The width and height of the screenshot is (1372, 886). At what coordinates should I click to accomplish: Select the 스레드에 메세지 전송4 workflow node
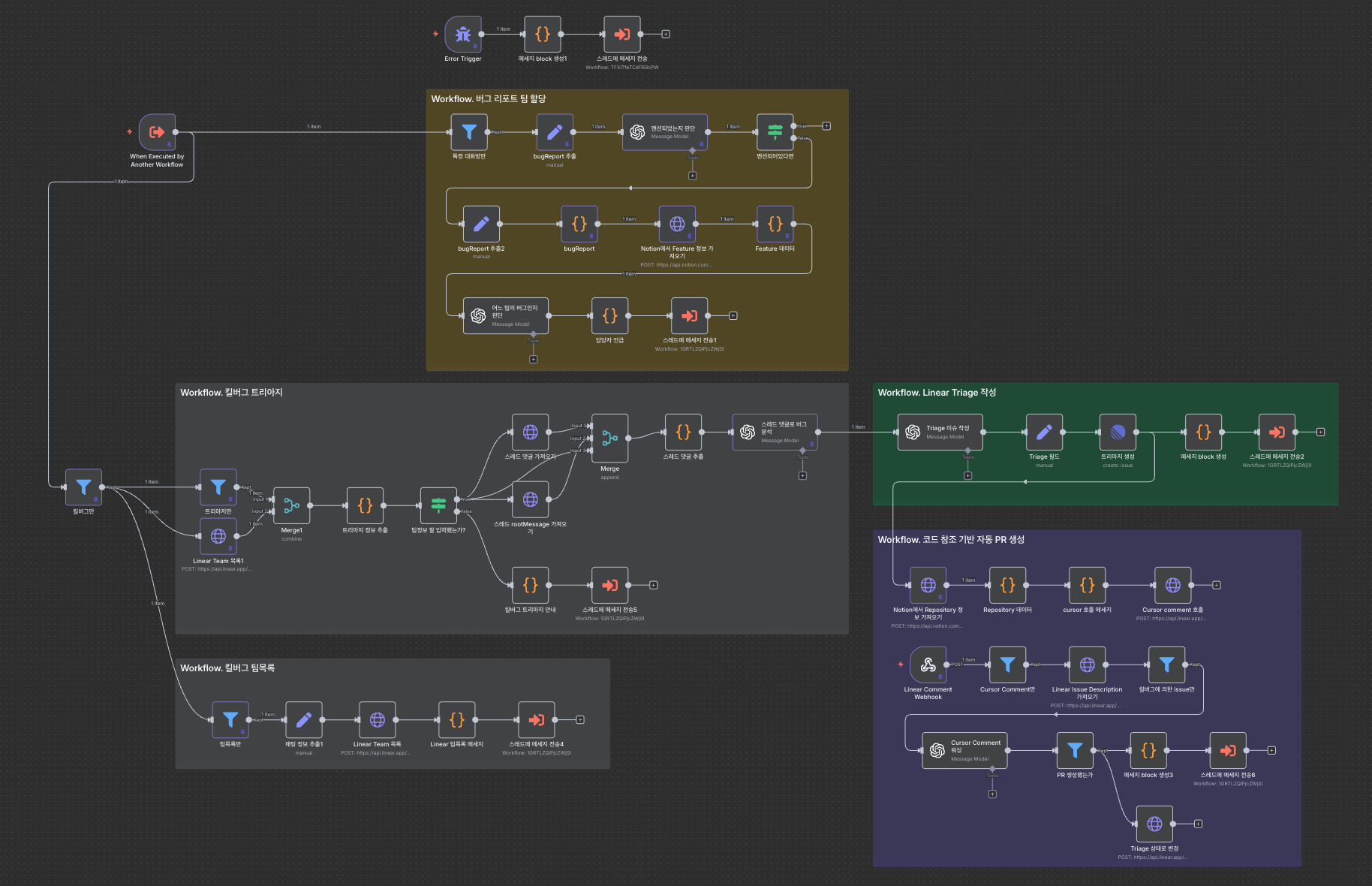tap(537, 720)
